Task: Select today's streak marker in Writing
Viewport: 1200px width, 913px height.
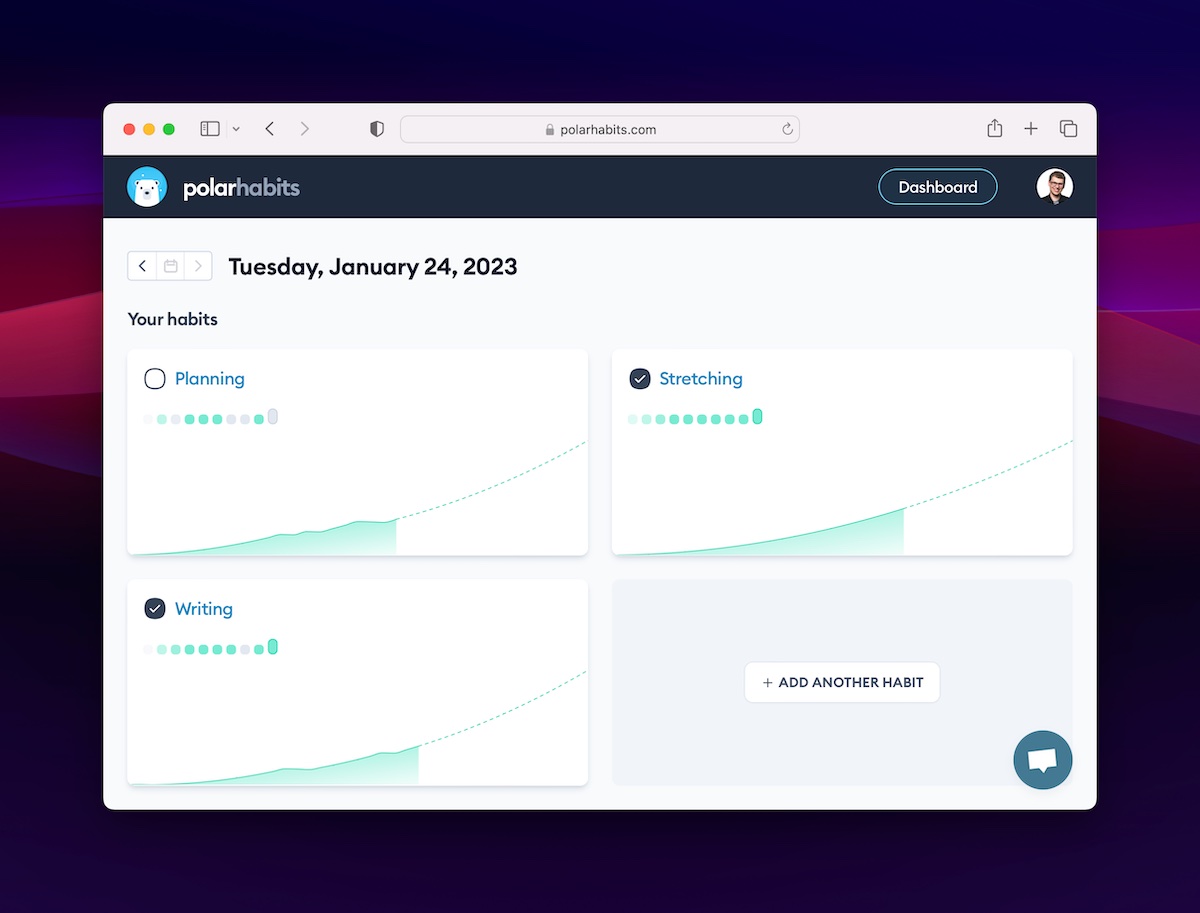Action: (x=273, y=647)
